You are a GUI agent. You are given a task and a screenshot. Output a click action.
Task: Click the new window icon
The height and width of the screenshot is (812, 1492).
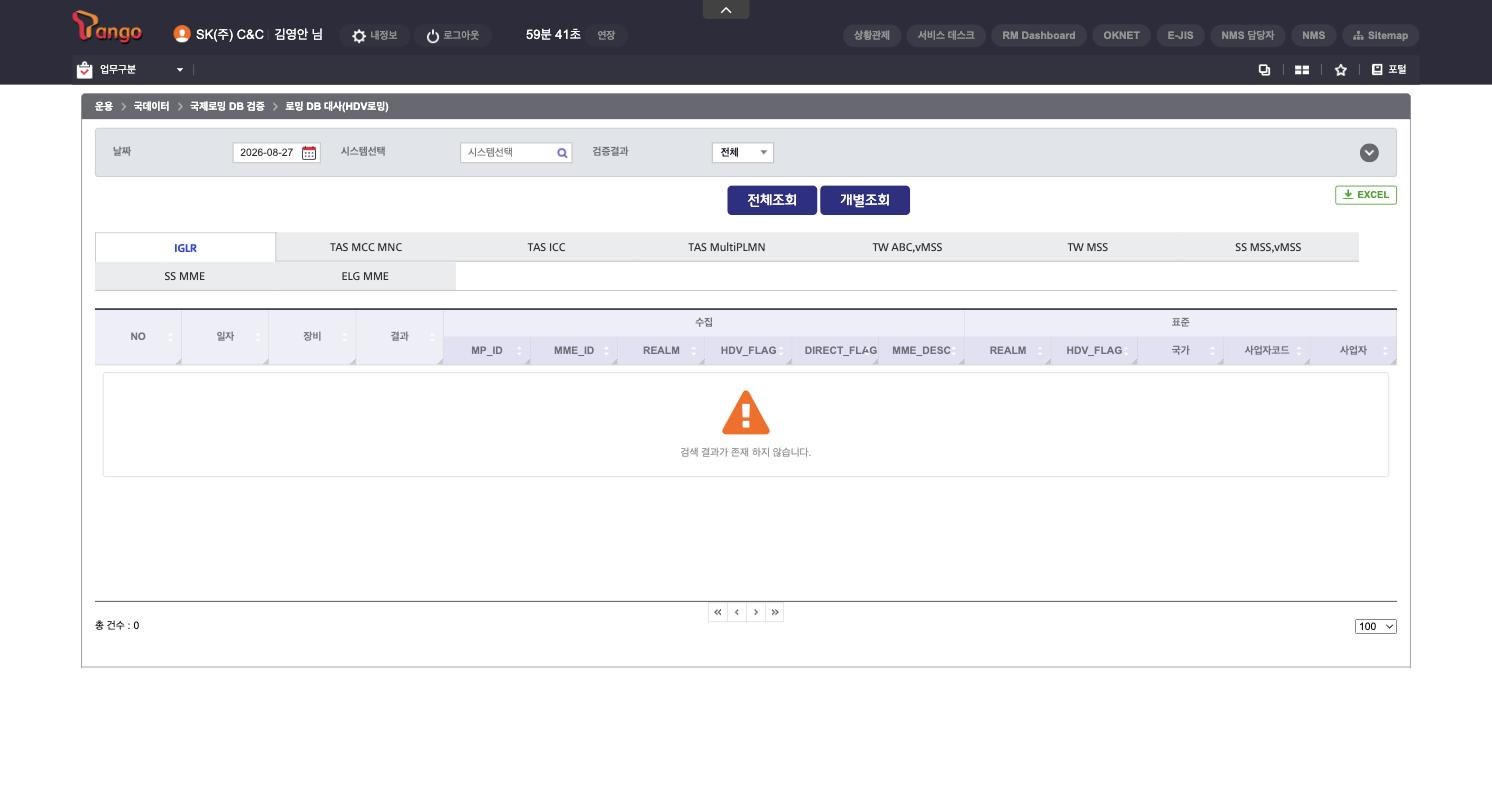1264,70
